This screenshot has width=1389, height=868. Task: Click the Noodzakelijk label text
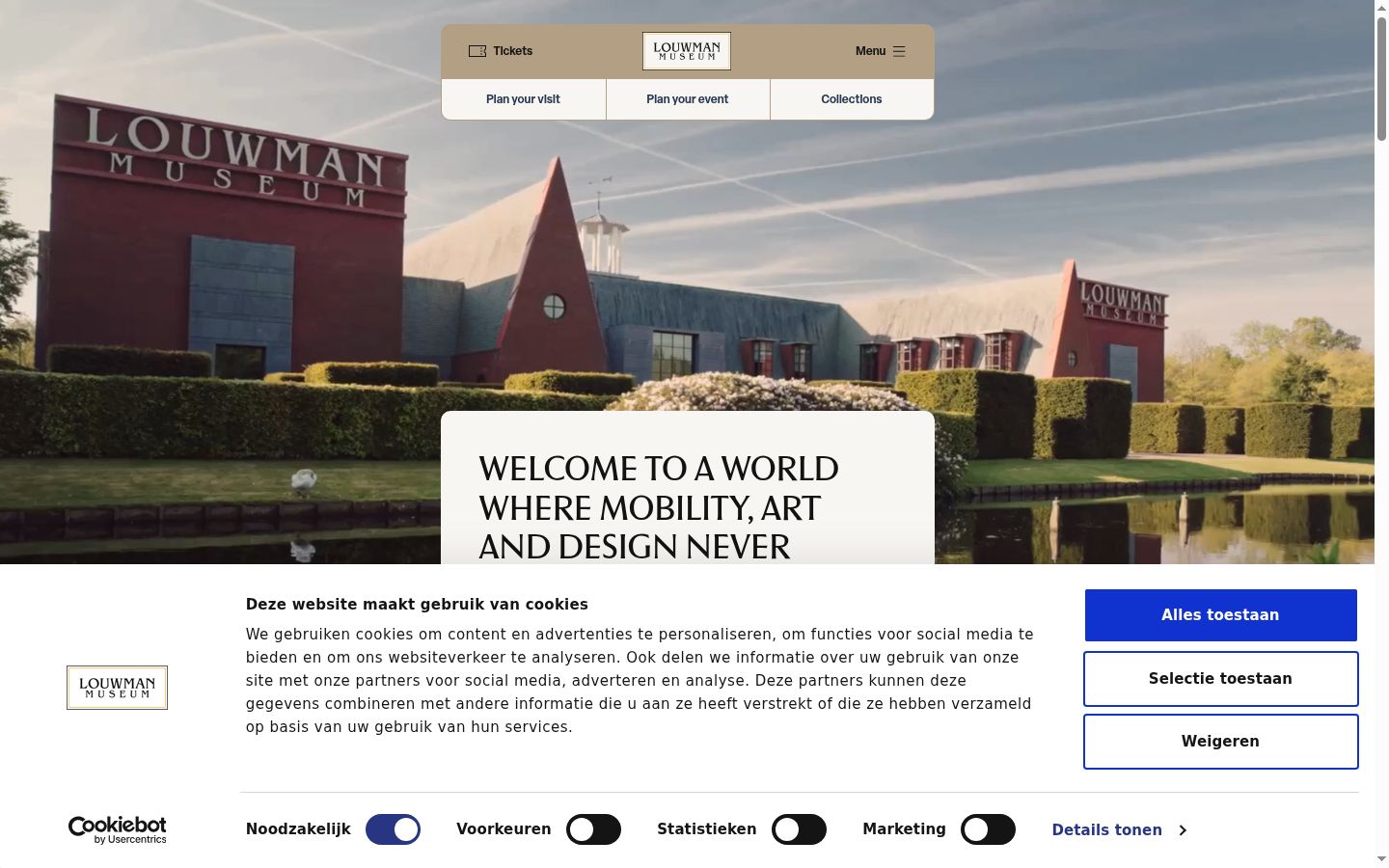pos(298,829)
